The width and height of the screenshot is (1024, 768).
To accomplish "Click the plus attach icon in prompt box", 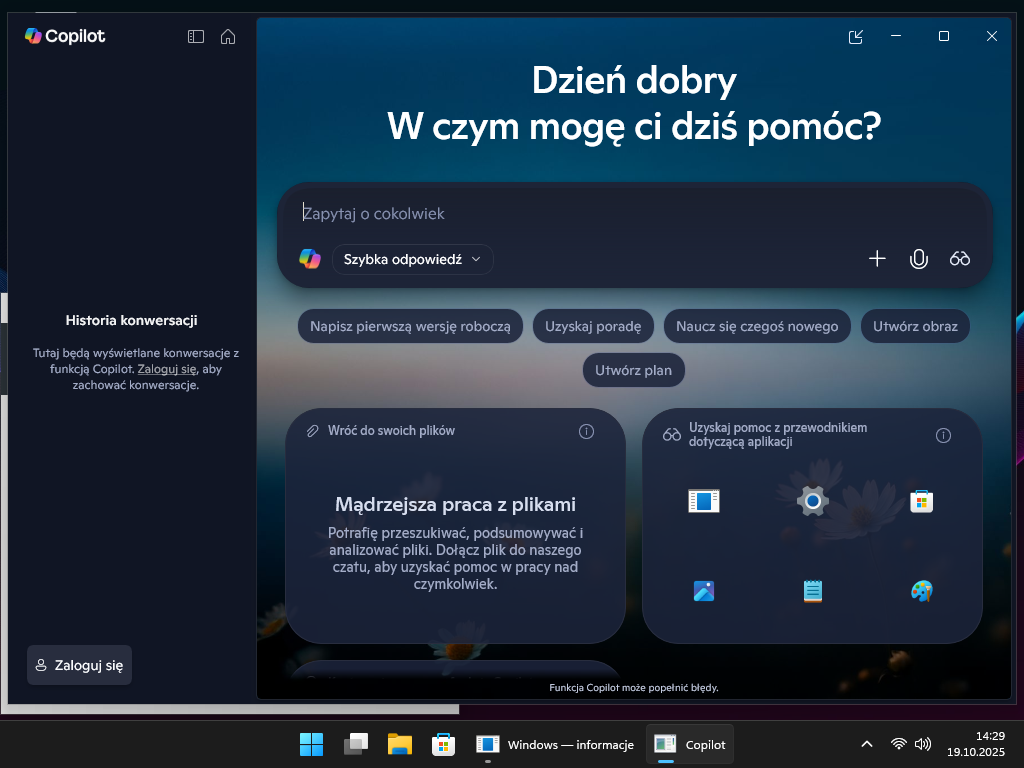I will coord(877,259).
